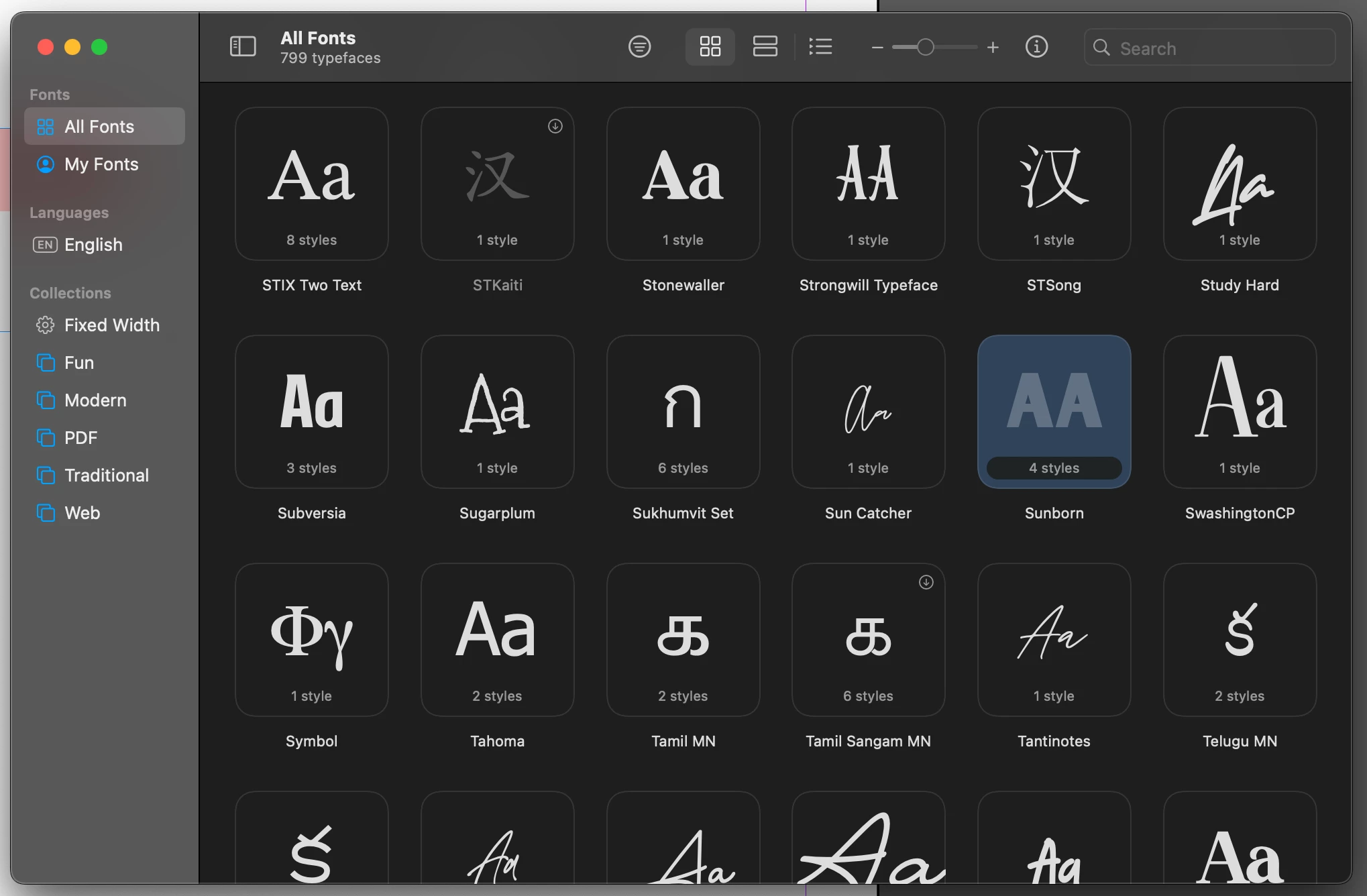Viewport: 1367px width, 896px height.
Task: Open the filter options circle icon
Action: (x=639, y=47)
